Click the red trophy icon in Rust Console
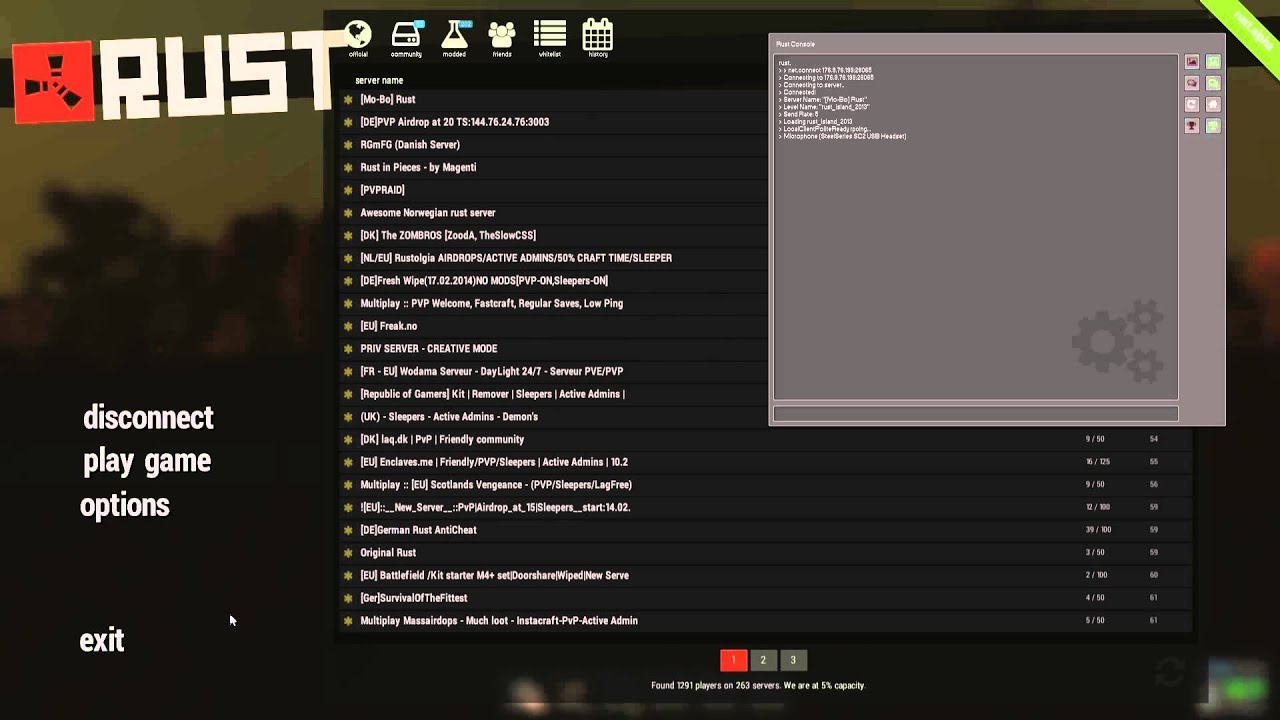The height and width of the screenshot is (720, 1280). coord(1192,126)
